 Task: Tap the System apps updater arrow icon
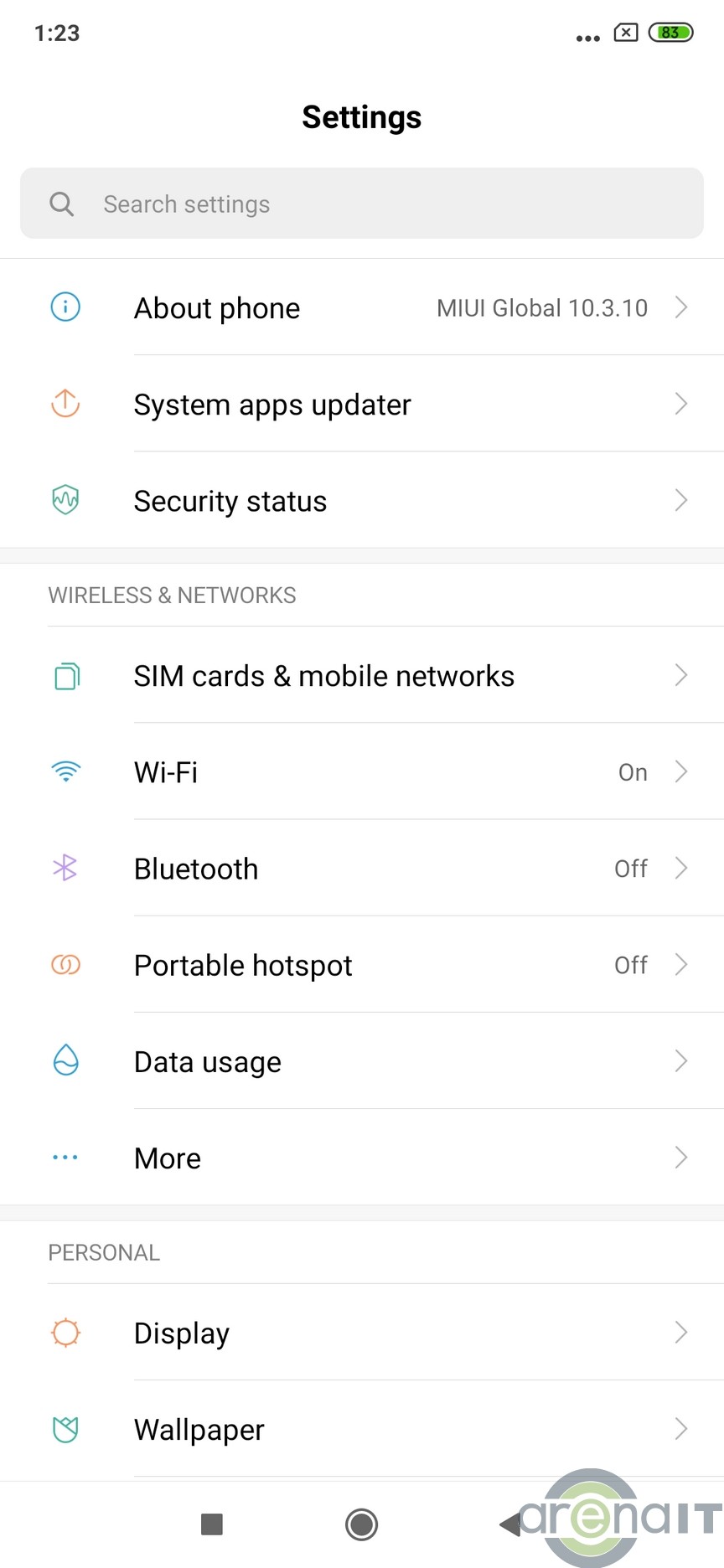tap(65, 404)
